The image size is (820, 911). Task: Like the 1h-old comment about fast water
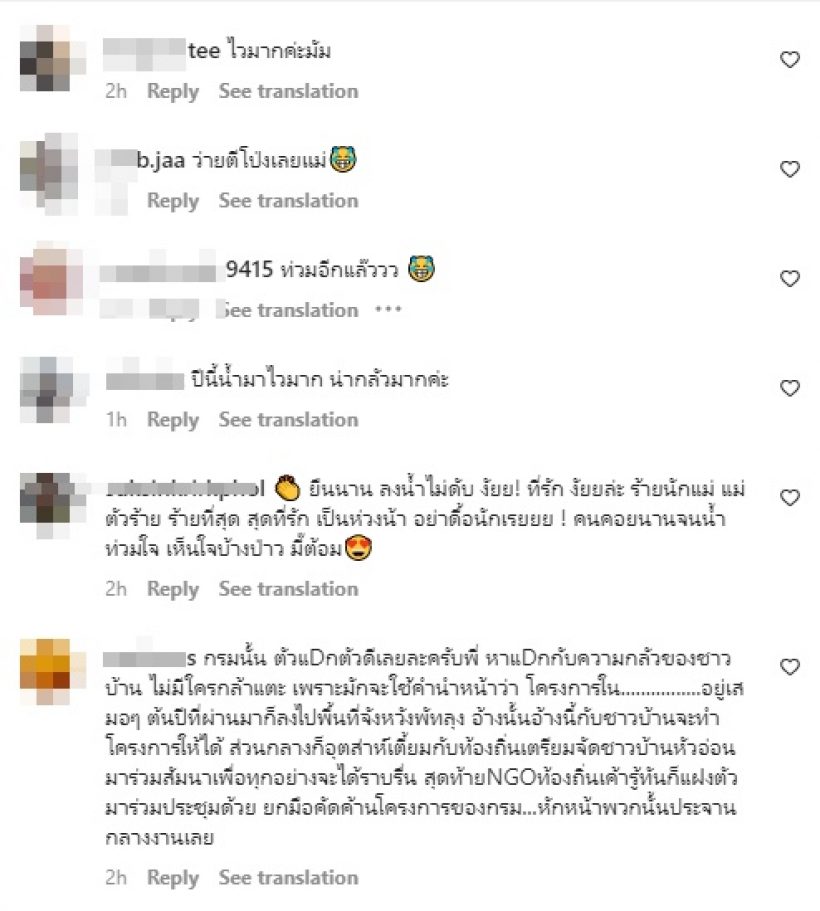click(789, 388)
